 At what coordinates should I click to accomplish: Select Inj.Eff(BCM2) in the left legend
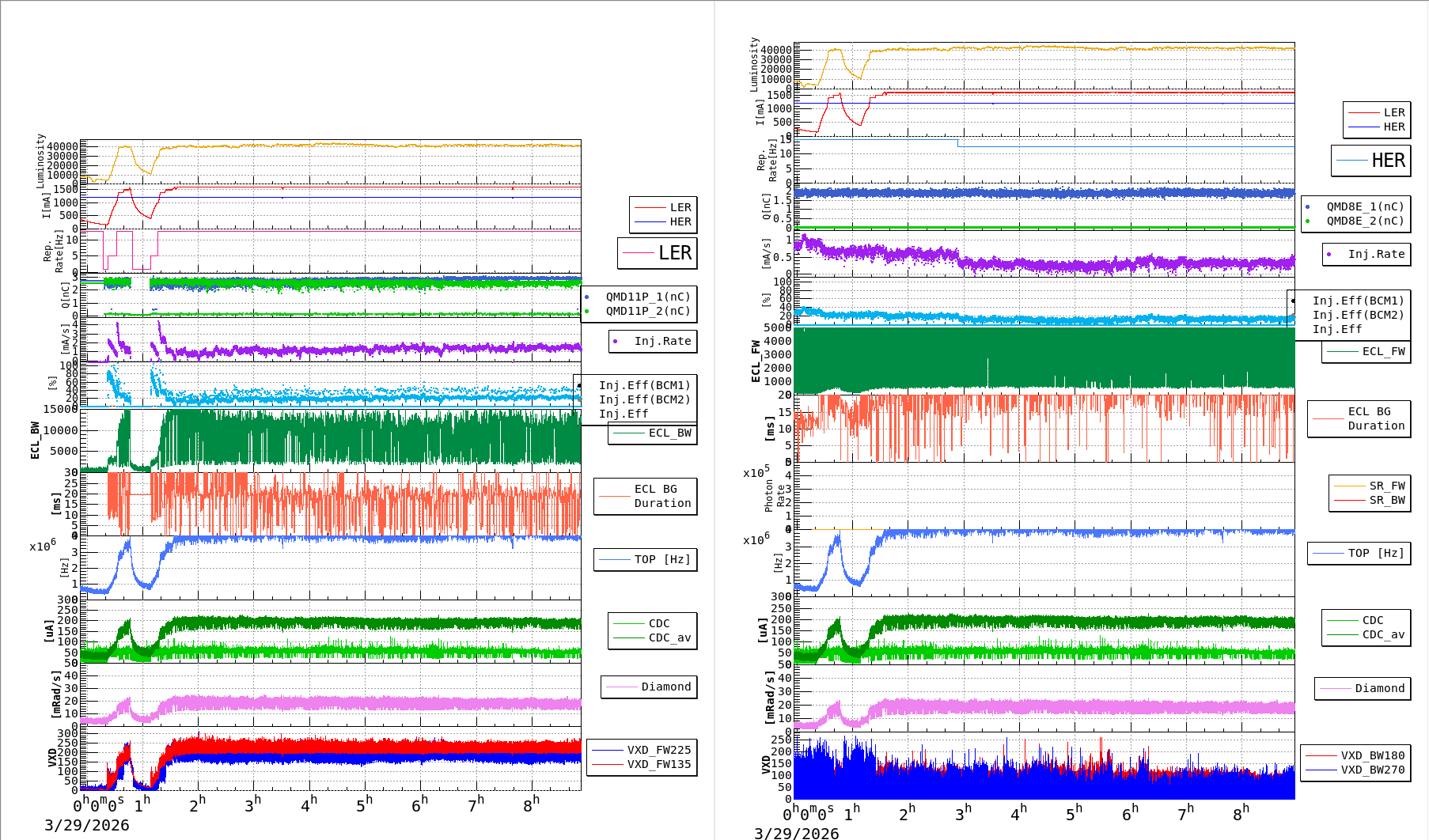pyautogui.click(x=644, y=399)
